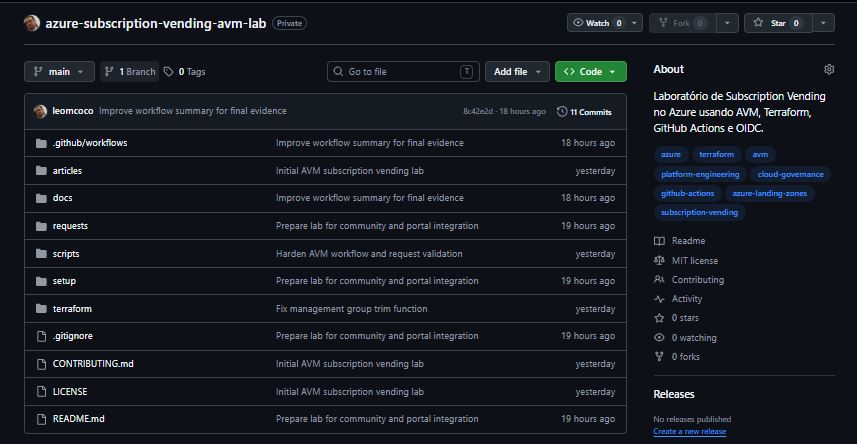The width and height of the screenshot is (857, 444).
Task: Click the repository owner avatar in header
Action: click(32, 23)
